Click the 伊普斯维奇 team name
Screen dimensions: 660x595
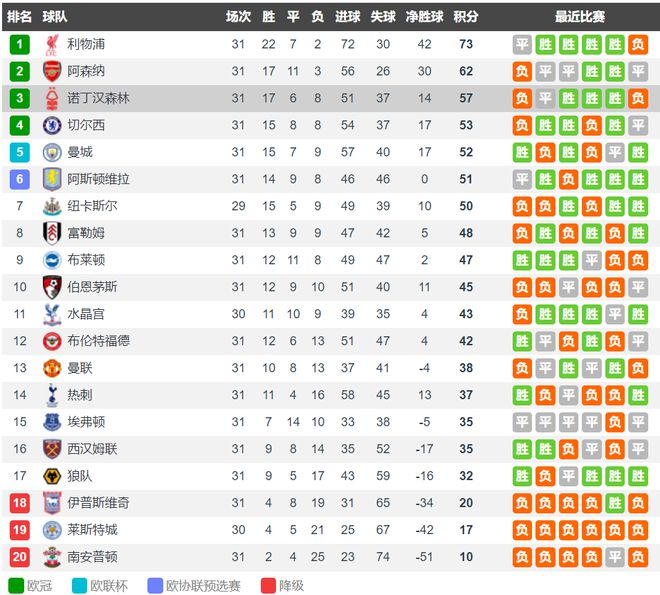pos(98,503)
